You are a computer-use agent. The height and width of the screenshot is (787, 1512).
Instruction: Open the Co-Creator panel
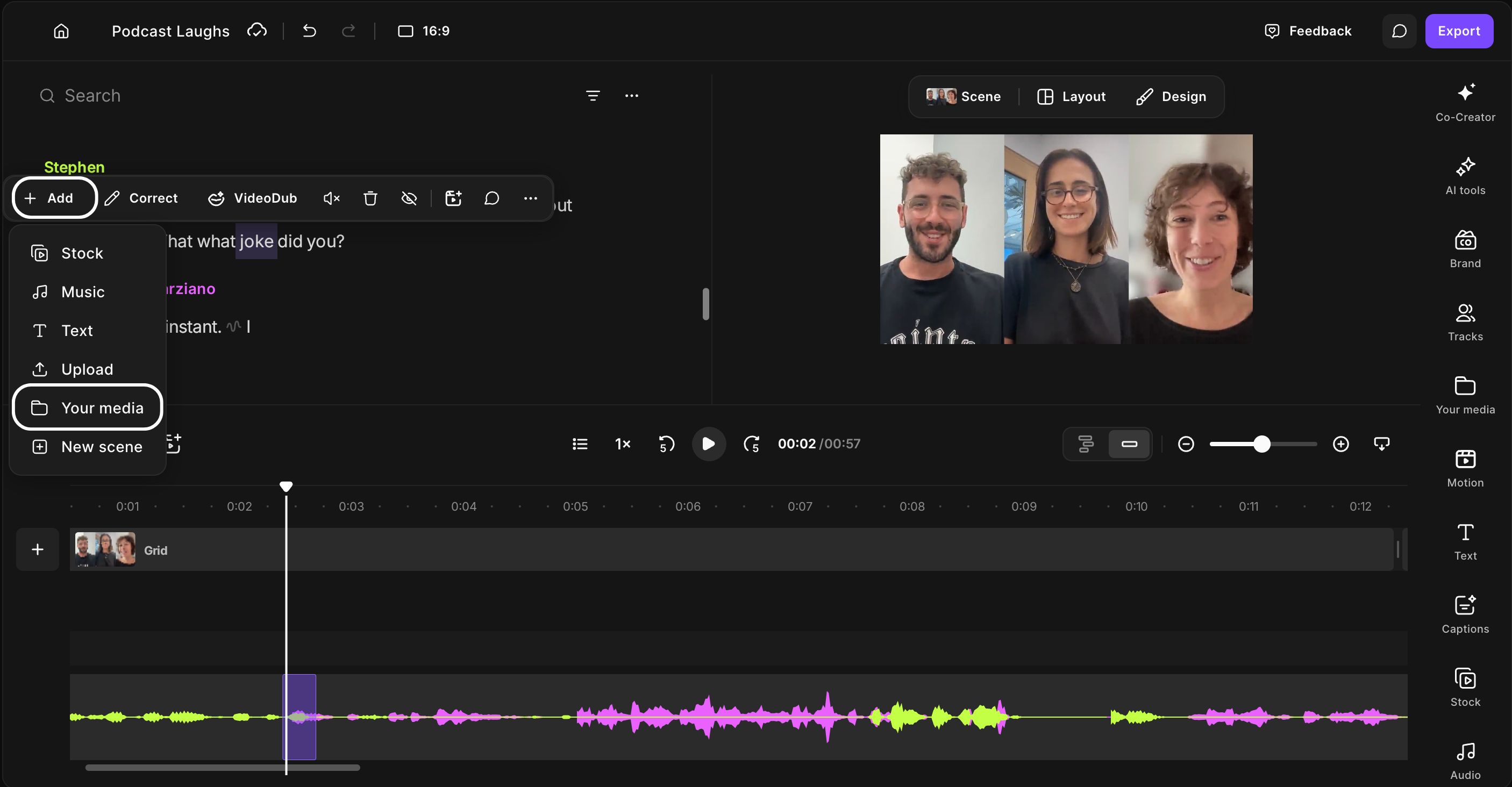click(x=1465, y=102)
